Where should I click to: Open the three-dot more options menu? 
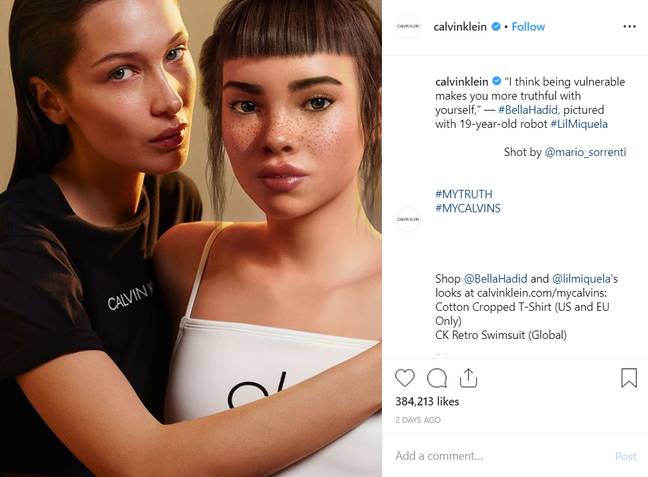pyautogui.click(x=629, y=26)
